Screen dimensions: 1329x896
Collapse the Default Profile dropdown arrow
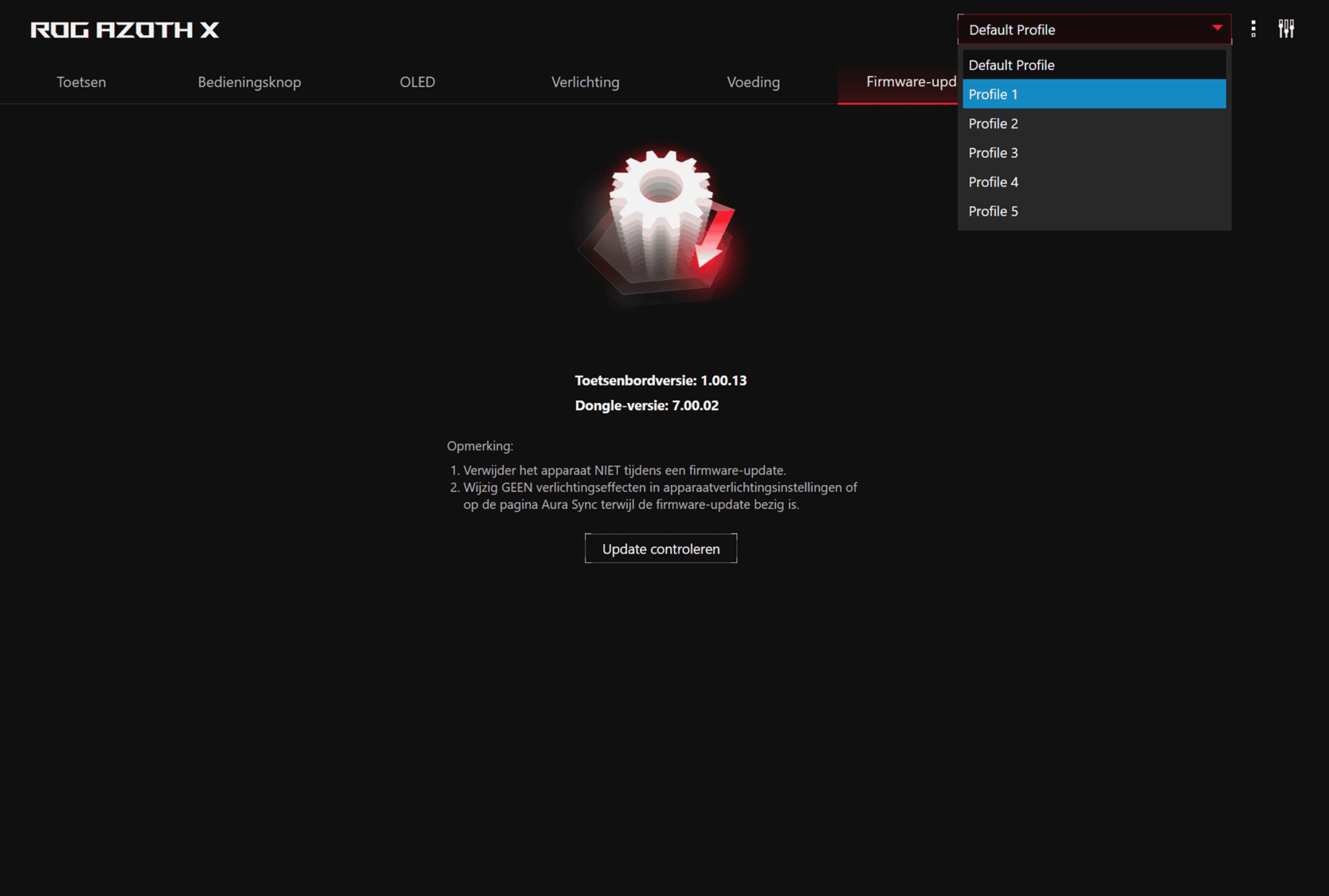pos(1217,29)
